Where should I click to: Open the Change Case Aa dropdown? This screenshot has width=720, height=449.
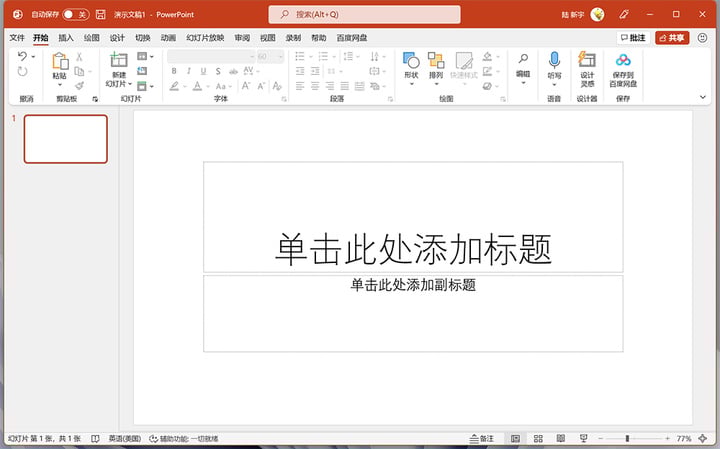click(223, 86)
